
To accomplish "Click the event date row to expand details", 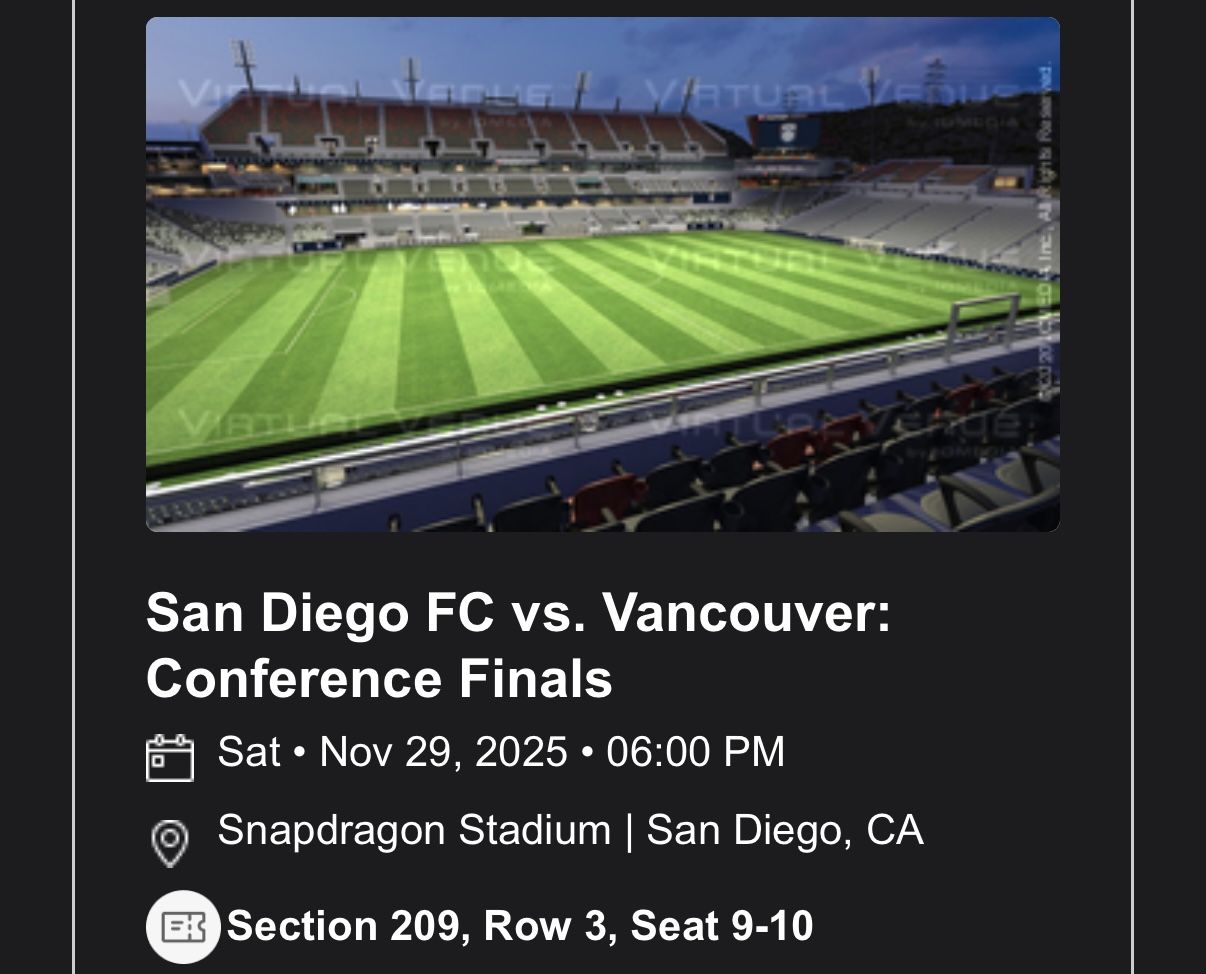I will 500,750.
